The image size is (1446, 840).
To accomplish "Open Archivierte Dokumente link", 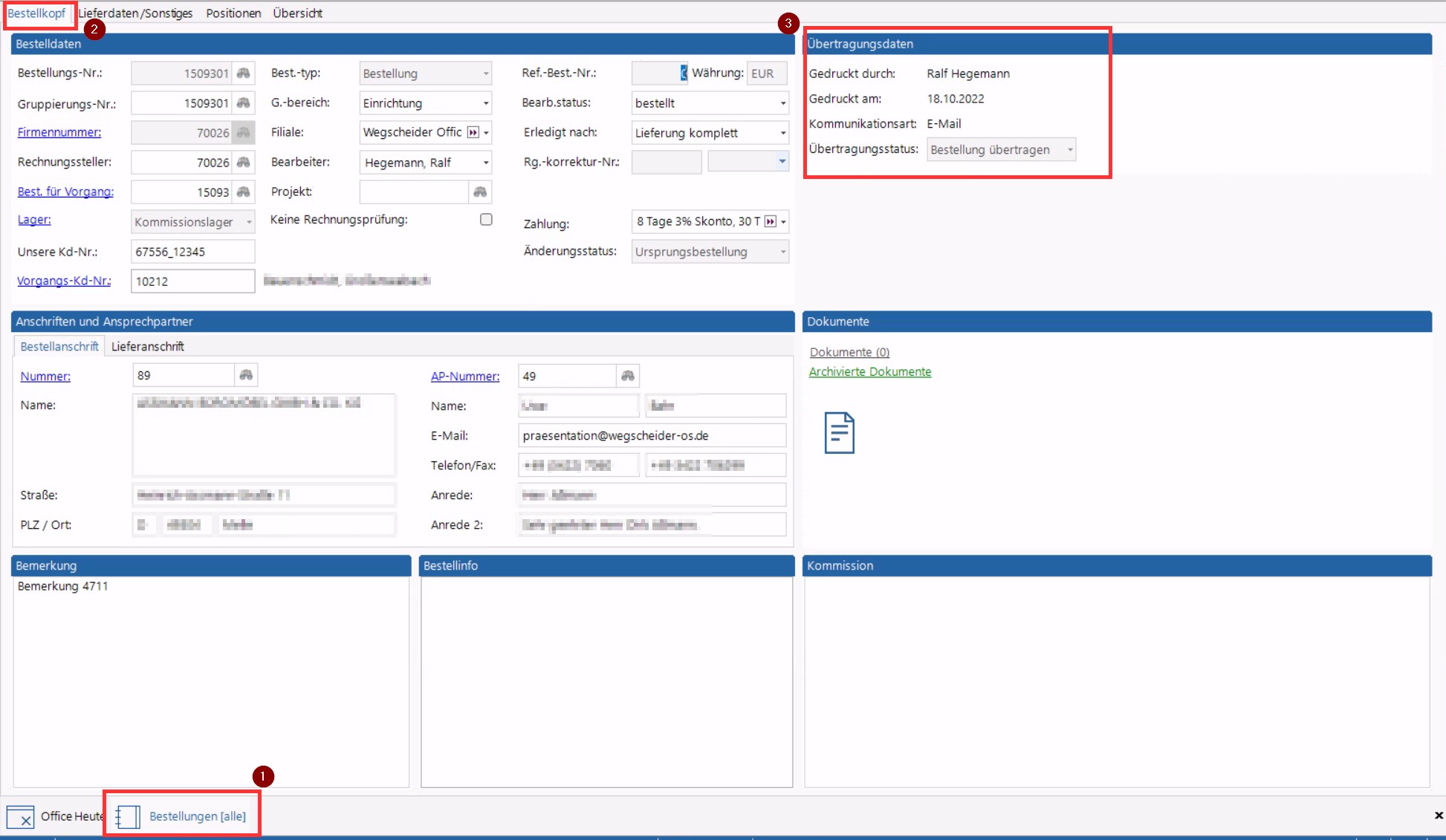I will coord(869,371).
